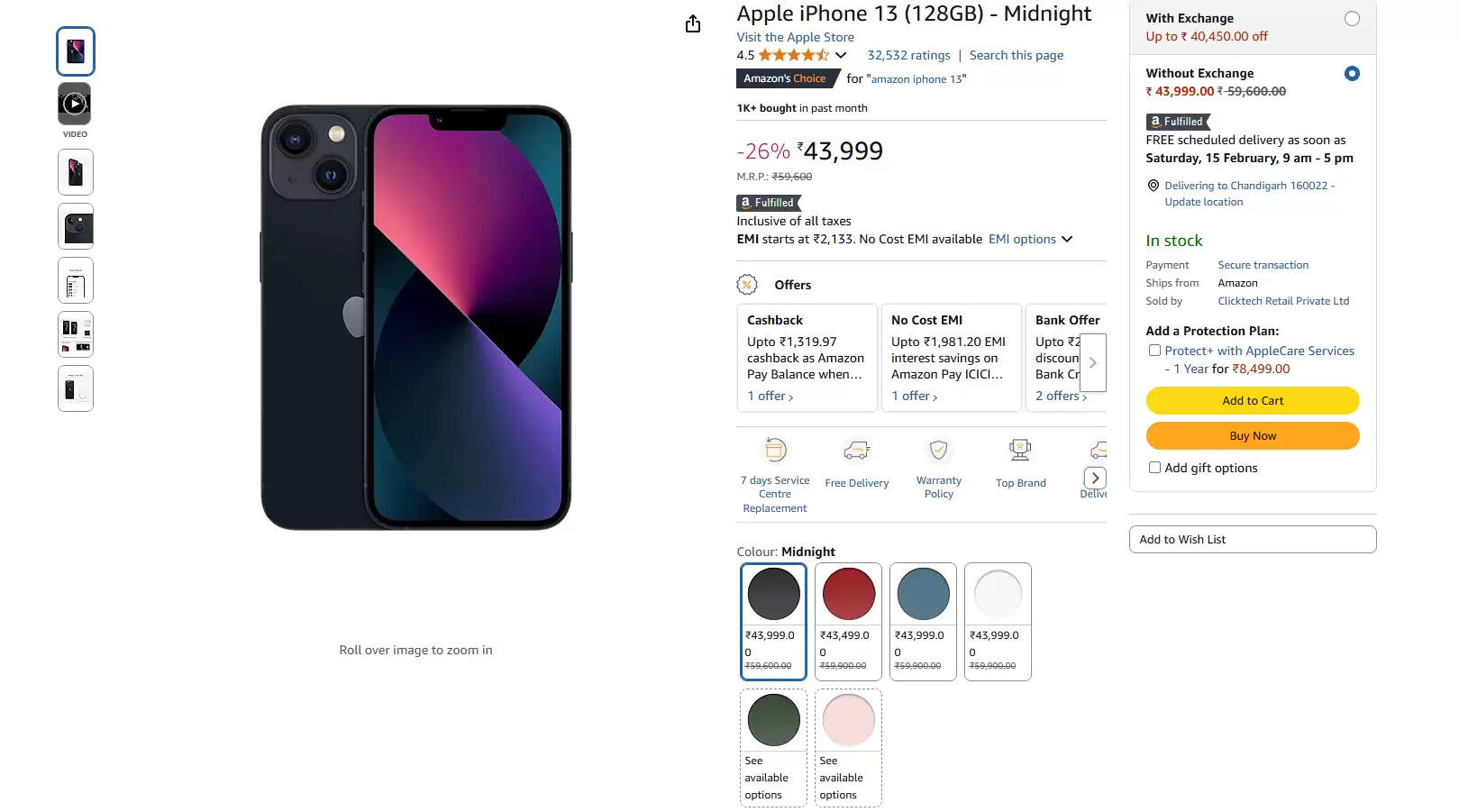The image size is (1459, 812).
Task: Play the product video thumbnail
Action: pos(75,104)
